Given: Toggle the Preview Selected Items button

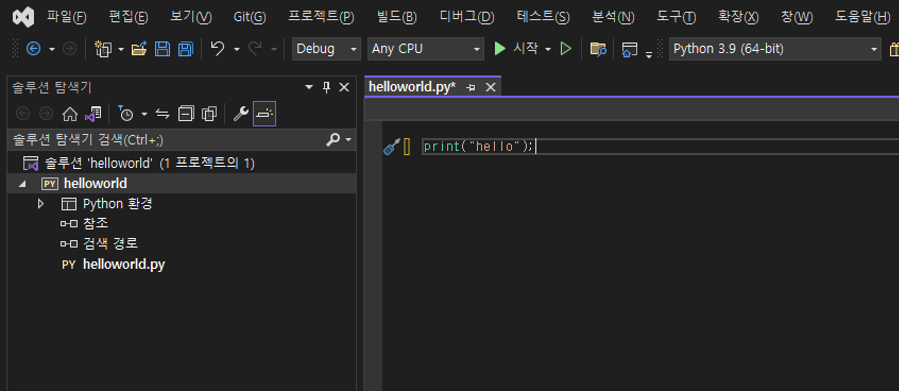Looking at the screenshot, I should (x=264, y=114).
